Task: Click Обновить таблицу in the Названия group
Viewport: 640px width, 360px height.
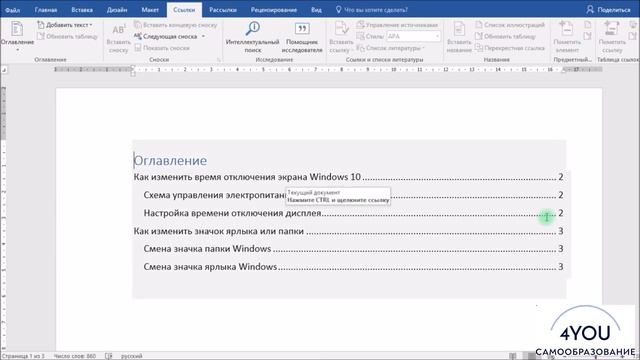Action: pyautogui.click(x=505, y=36)
